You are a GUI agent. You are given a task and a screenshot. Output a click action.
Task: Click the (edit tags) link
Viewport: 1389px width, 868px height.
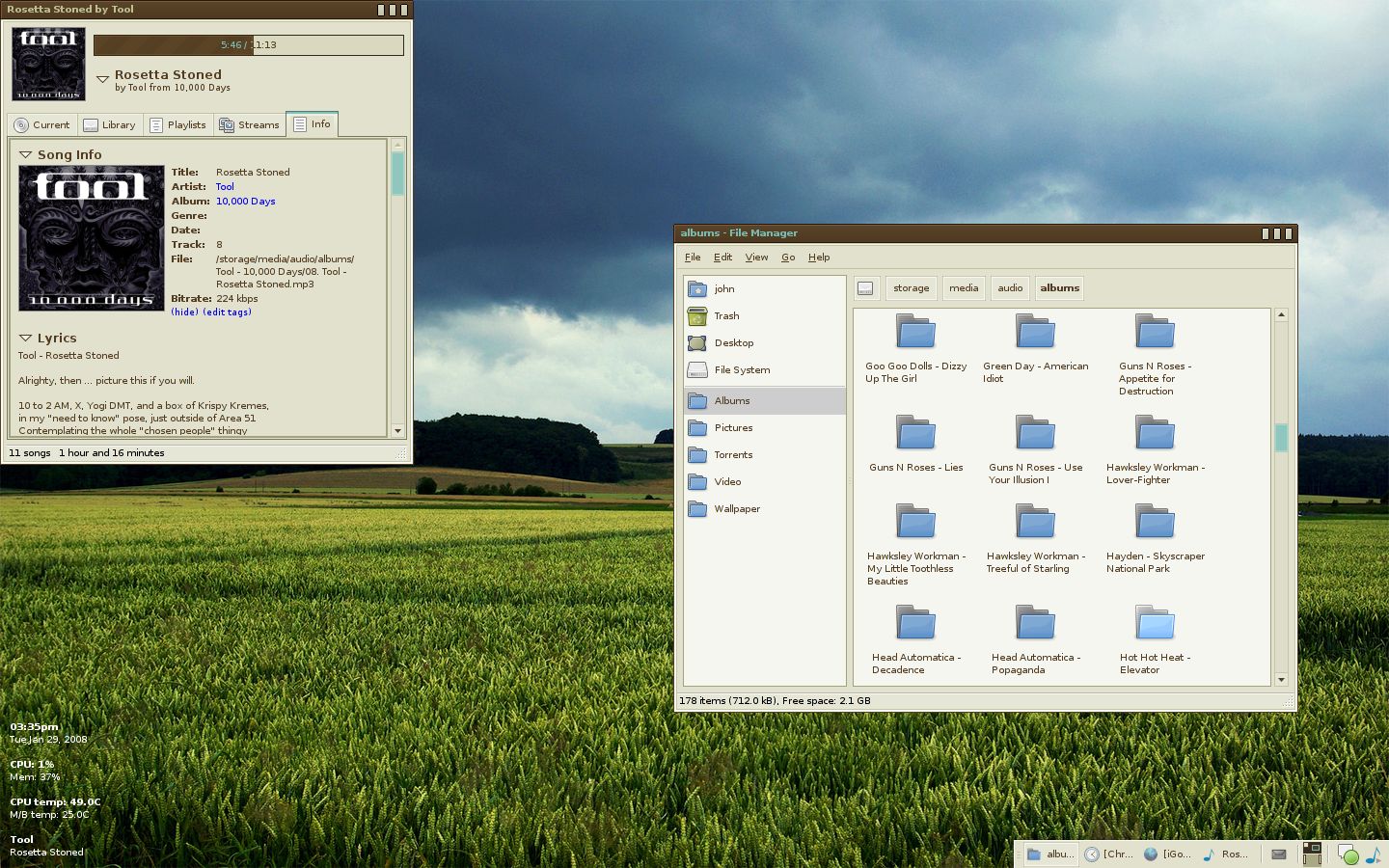click(x=227, y=312)
